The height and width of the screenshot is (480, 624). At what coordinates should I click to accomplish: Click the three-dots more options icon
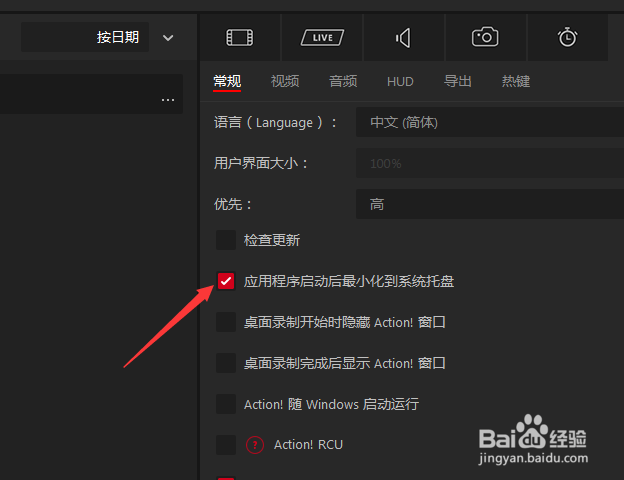[168, 100]
